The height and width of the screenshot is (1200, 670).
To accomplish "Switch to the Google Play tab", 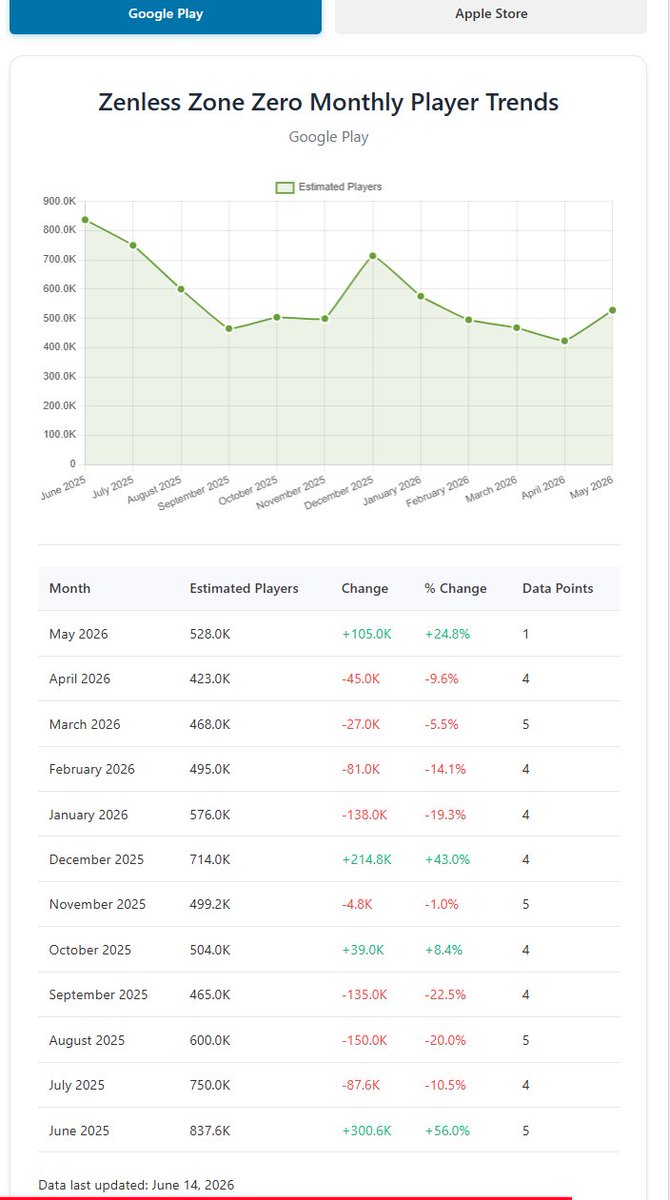I will pos(165,15).
